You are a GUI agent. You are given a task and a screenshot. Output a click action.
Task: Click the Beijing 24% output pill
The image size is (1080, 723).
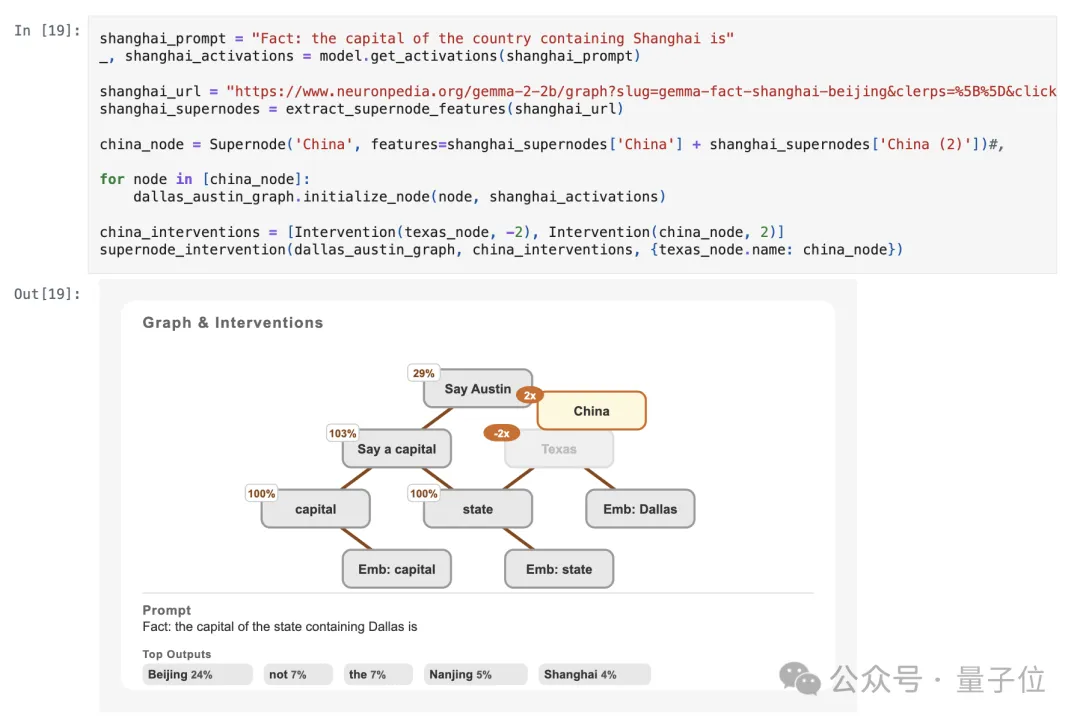197,675
